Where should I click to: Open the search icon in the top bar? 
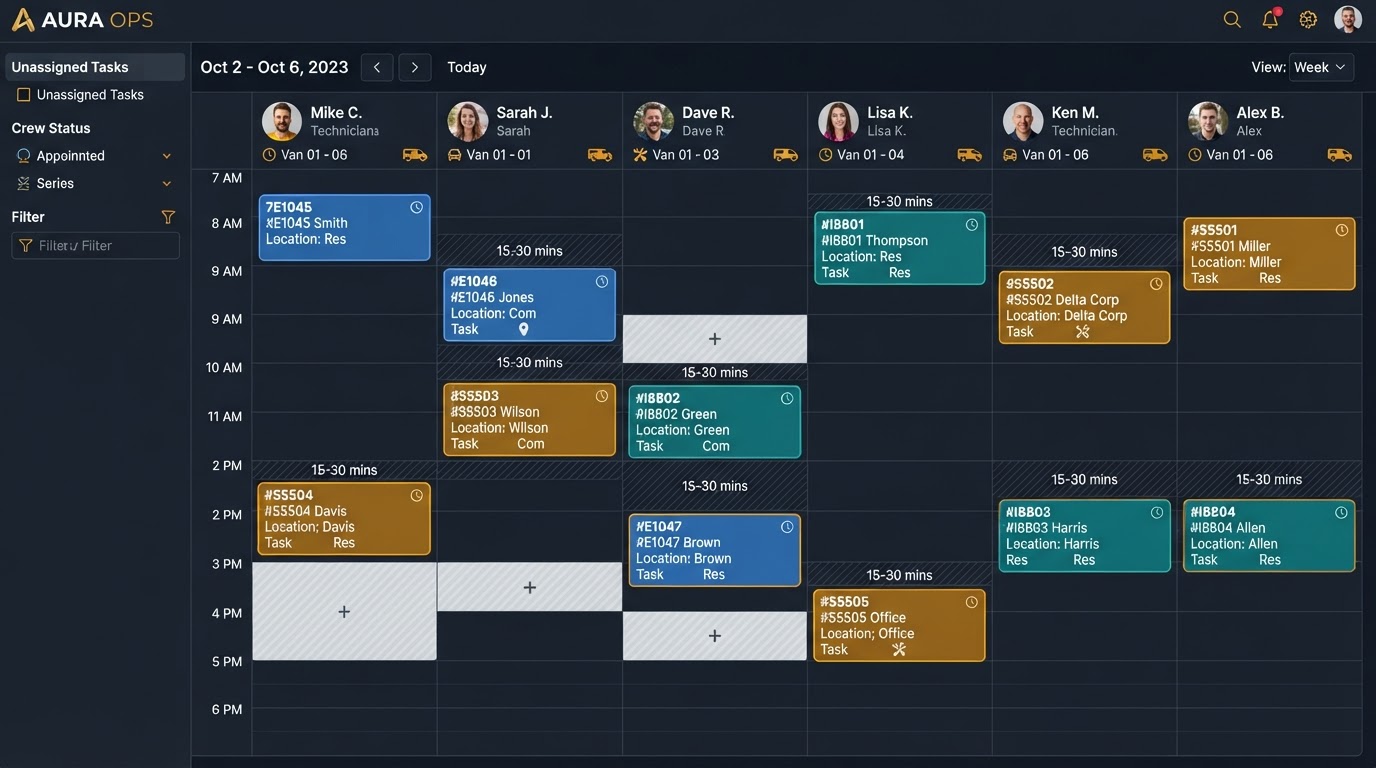pos(1232,19)
